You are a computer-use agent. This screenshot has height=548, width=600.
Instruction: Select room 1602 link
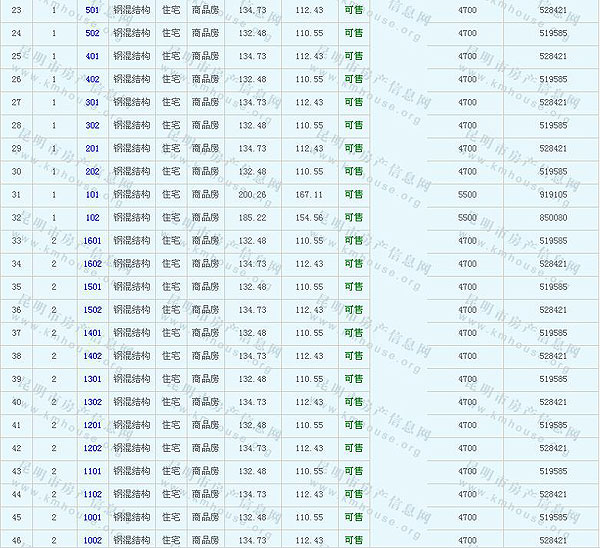(92, 264)
